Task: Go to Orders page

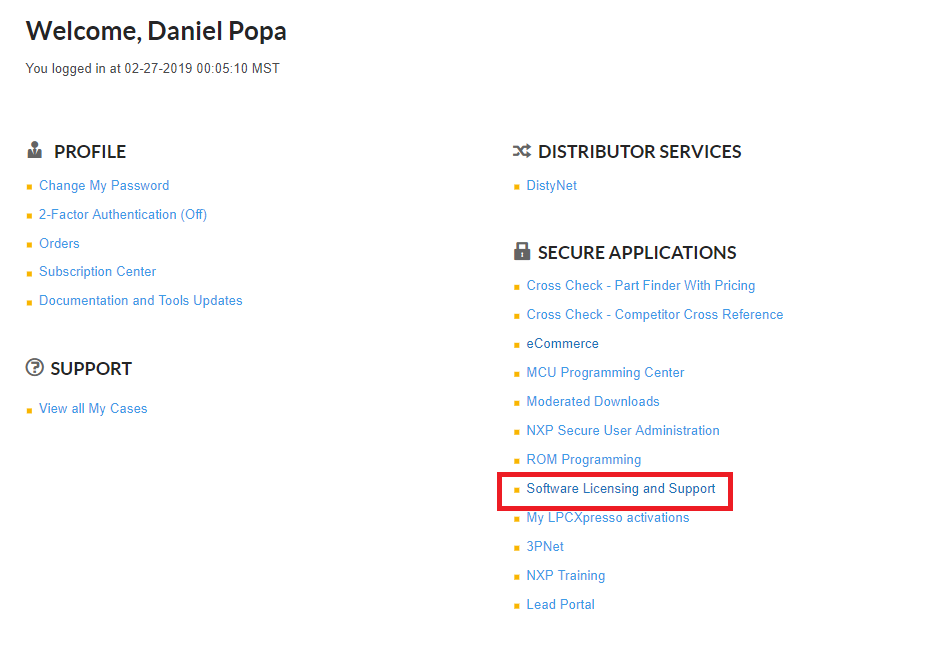Action: pos(59,244)
